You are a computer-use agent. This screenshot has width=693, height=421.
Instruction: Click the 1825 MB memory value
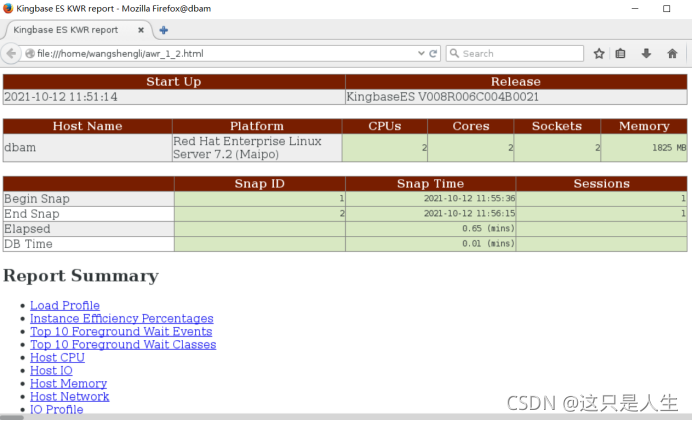click(x=669, y=148)
